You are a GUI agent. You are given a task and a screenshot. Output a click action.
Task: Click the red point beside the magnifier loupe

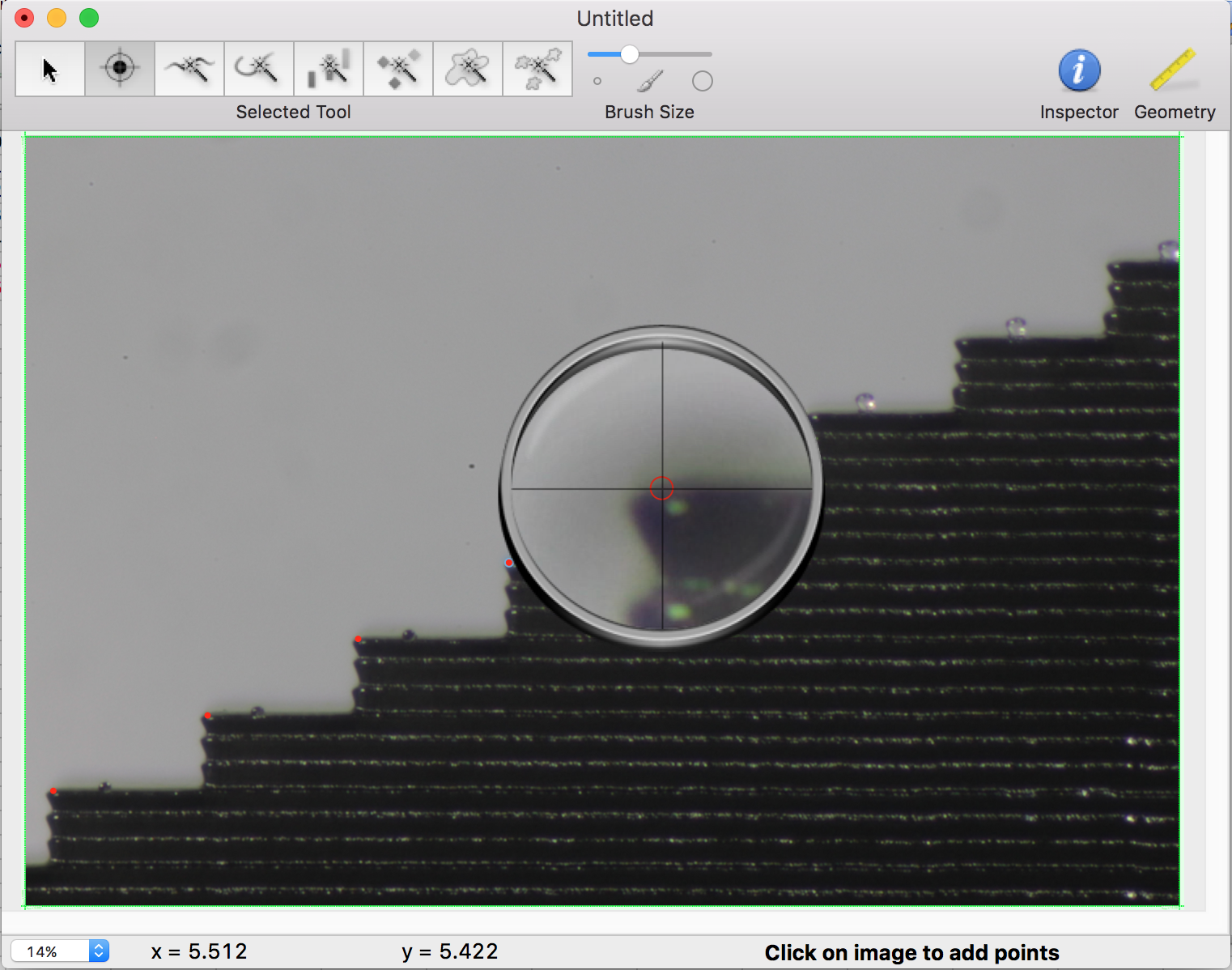pos(509,563)
